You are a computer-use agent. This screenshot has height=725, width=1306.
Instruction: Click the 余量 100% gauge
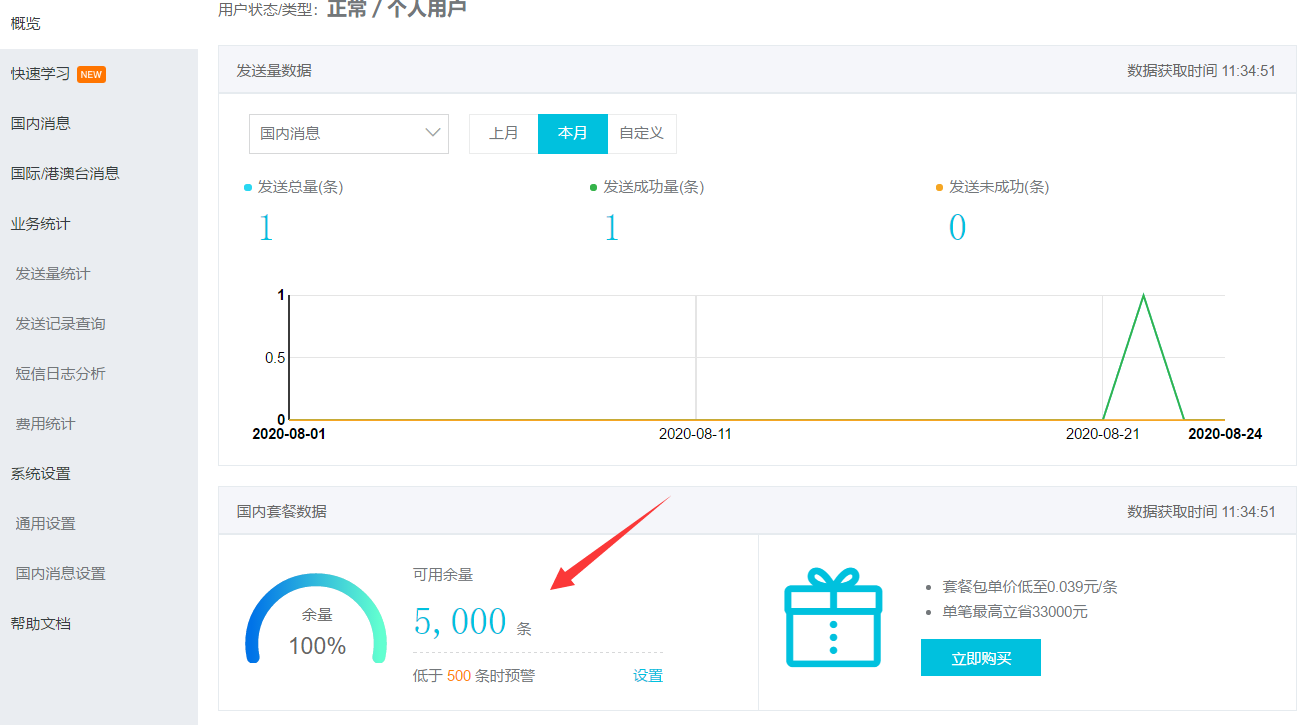(316, 617)
